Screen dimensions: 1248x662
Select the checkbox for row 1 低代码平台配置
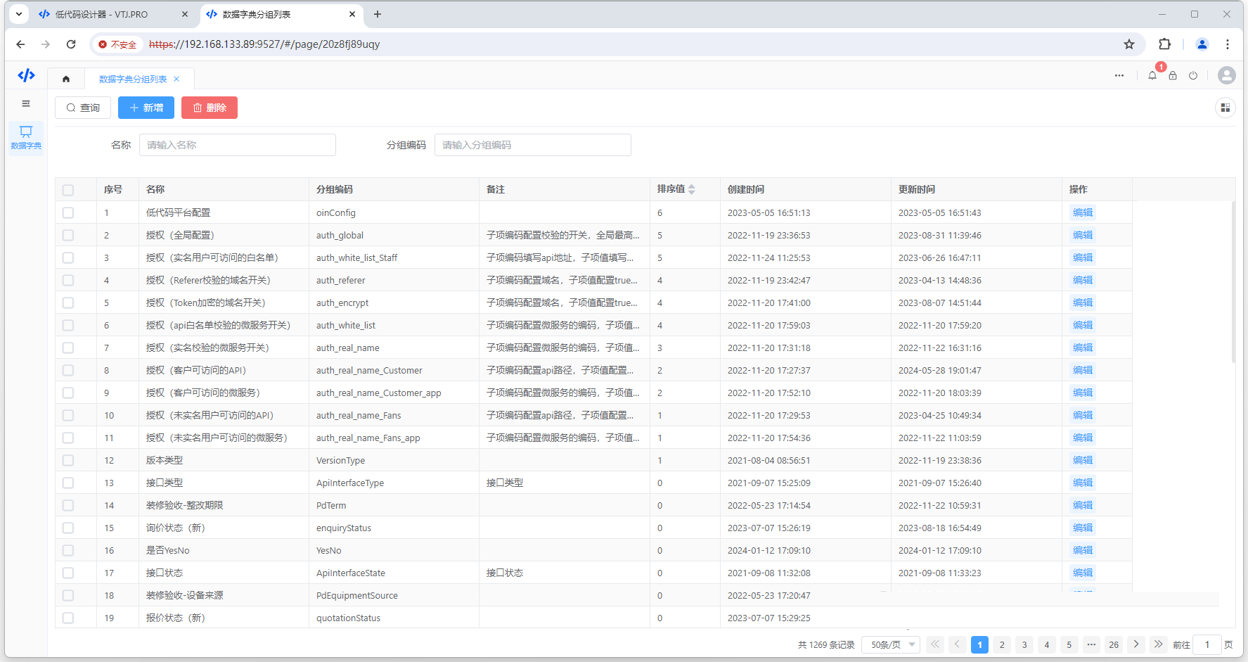click(68, 213)
